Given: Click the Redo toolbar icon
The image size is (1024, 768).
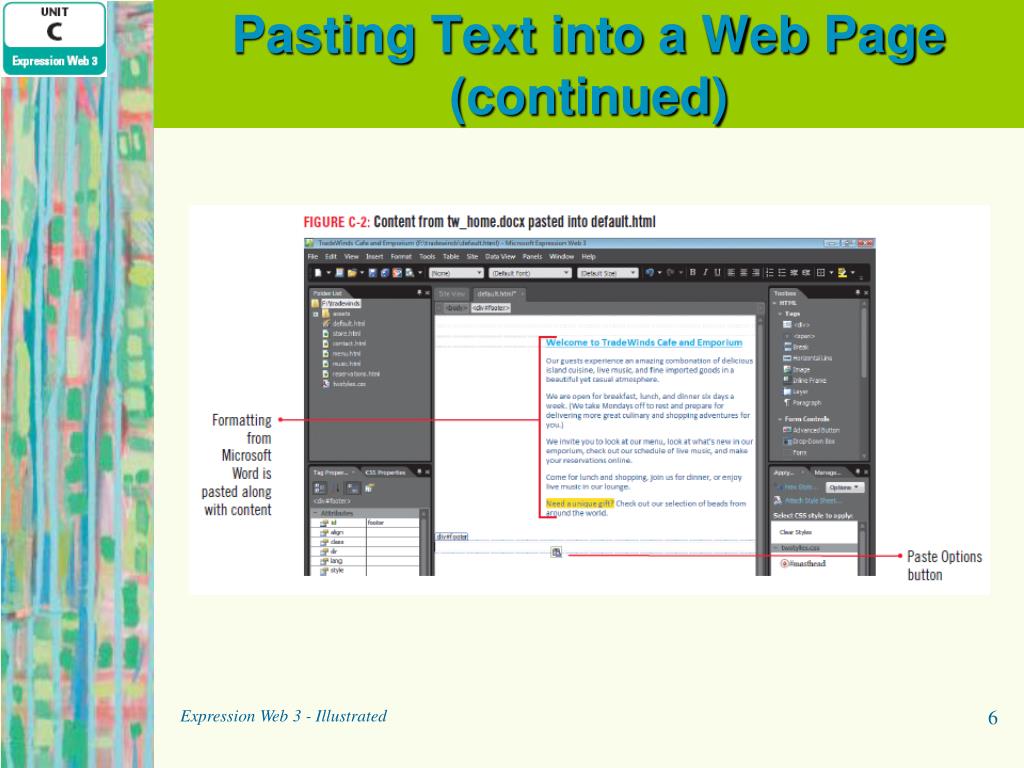Looking at the screenshot, I should point(671,273).
